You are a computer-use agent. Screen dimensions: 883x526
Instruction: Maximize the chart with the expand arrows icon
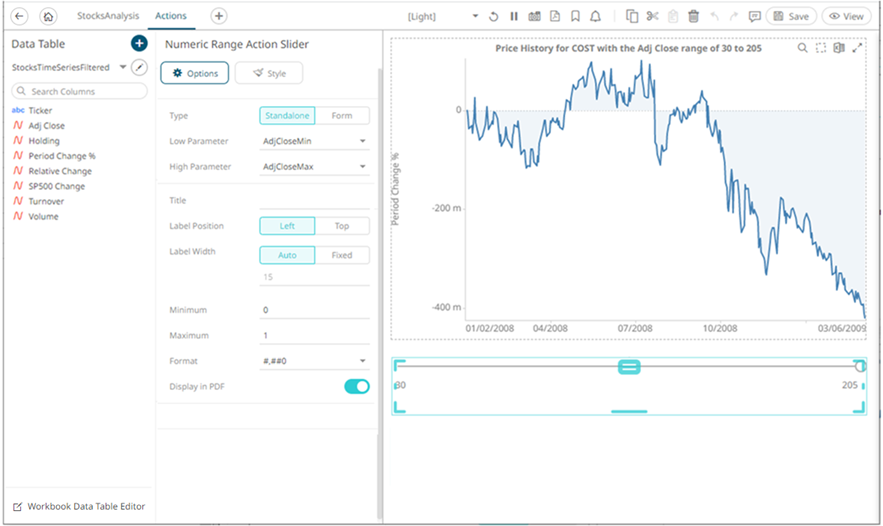click(857, 48)
